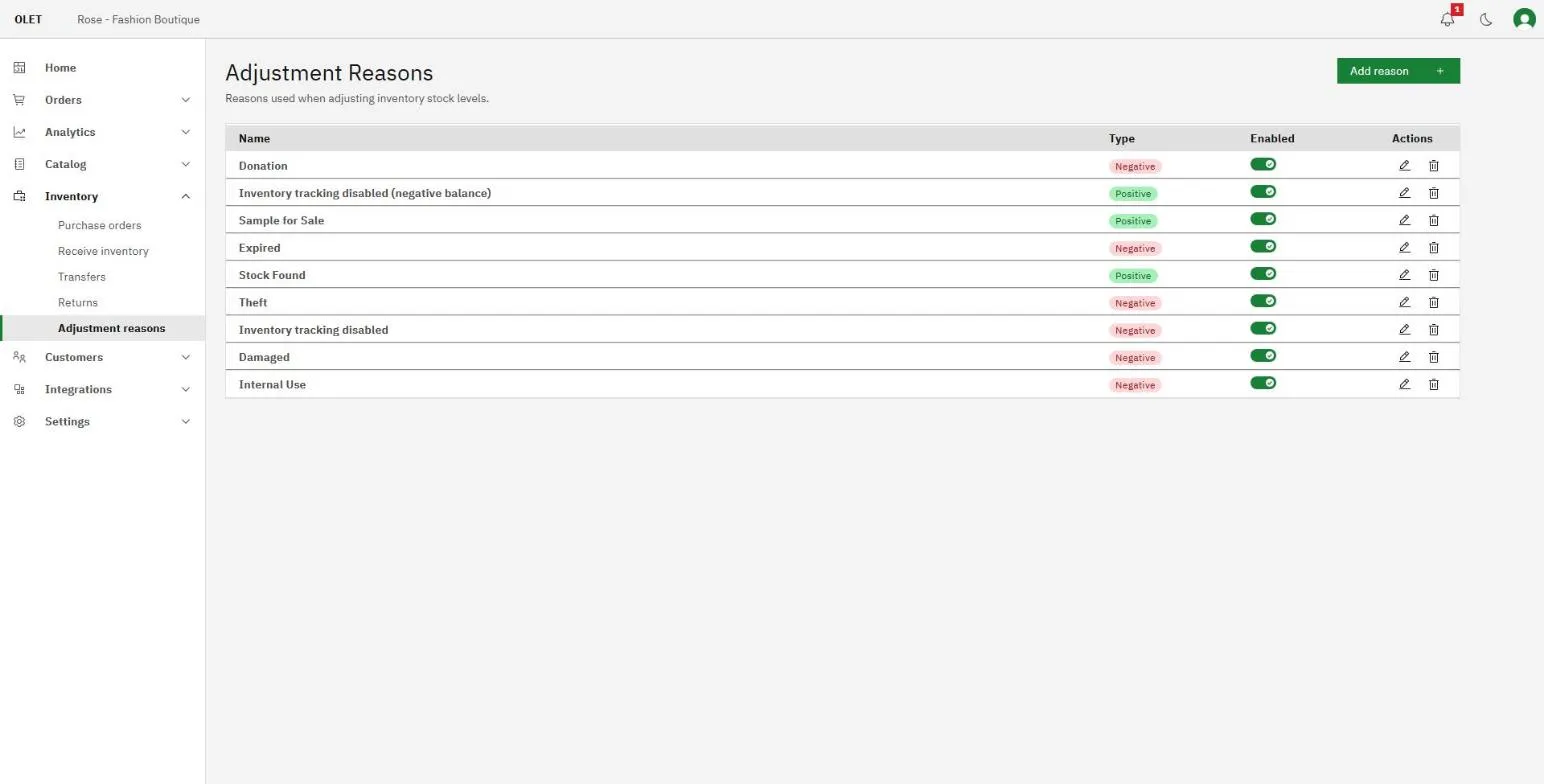The width and height of the screenshot is (1544, 784).
Task: Switch to dark mode with moon icon
Action: [x=1486, y=19]
